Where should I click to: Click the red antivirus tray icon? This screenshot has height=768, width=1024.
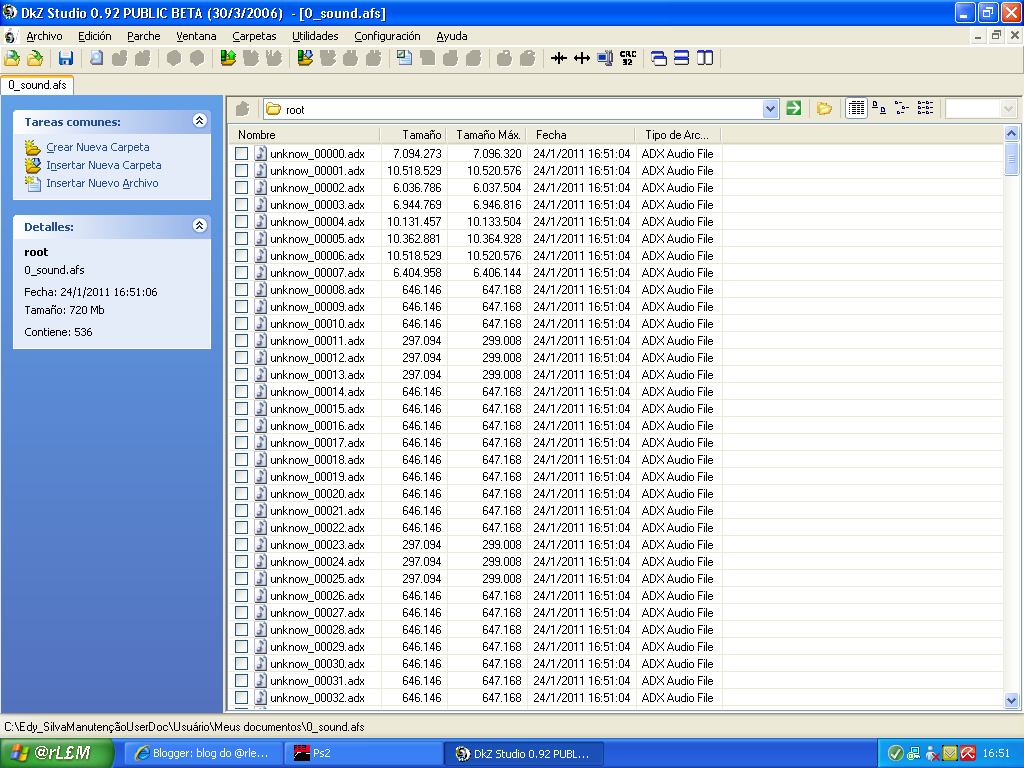point(968,753)
